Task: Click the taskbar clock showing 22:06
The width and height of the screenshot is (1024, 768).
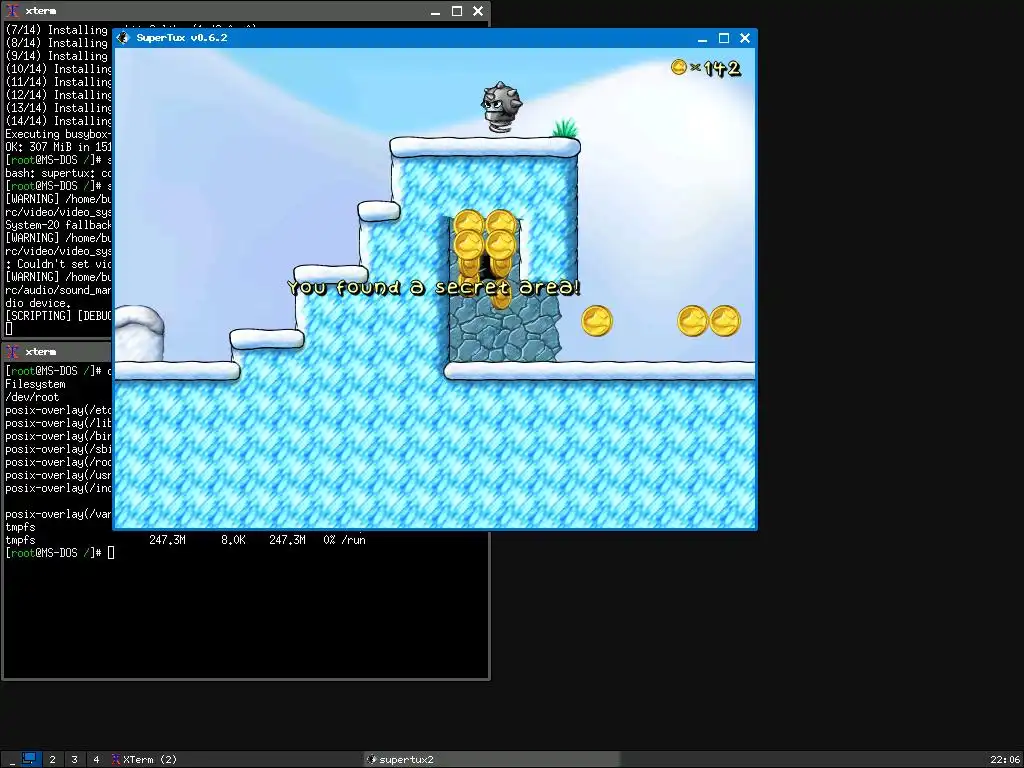Action: pyautogui.click(x=1006, y=760)
